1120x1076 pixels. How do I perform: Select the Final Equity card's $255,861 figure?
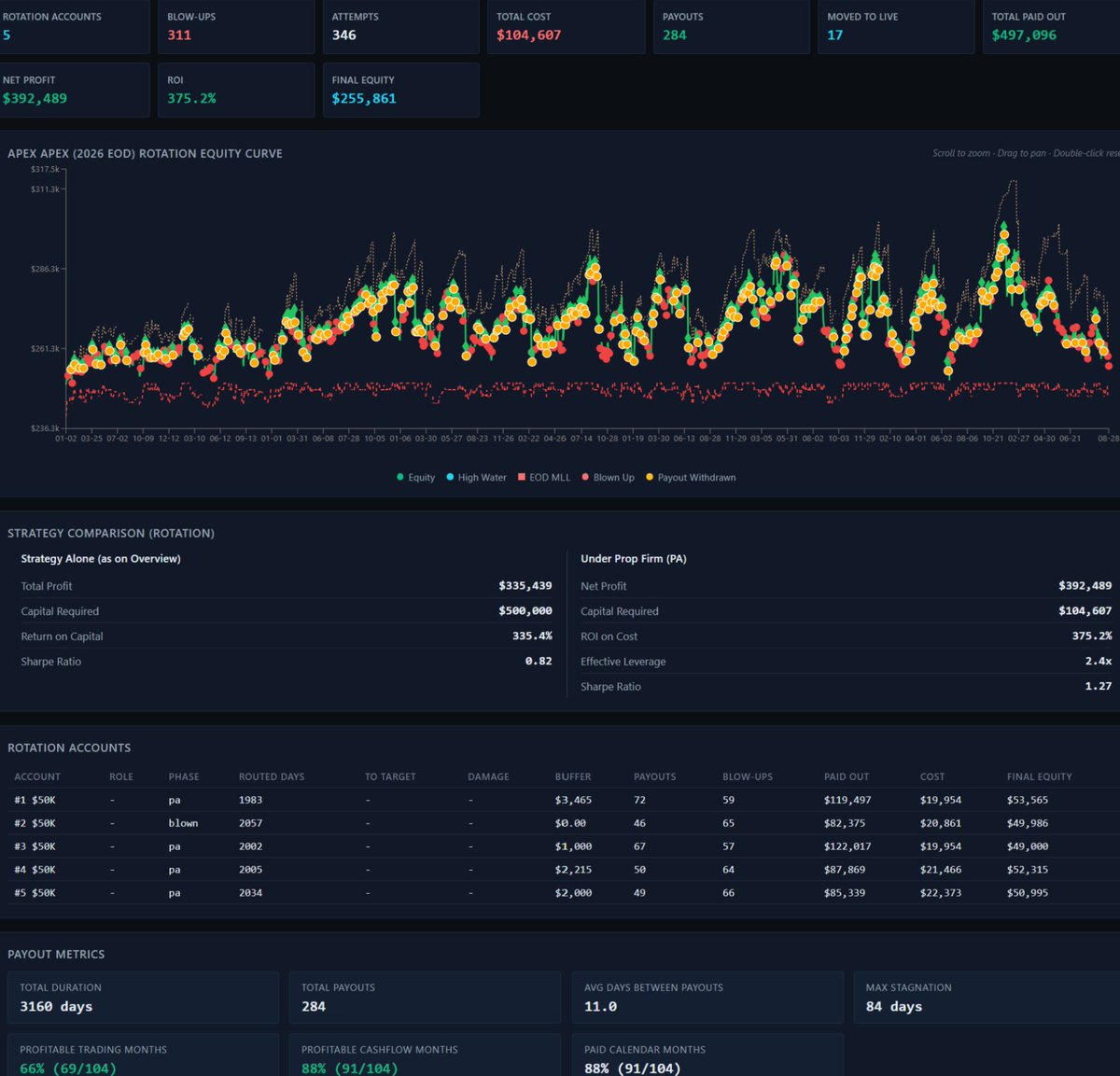[364, 98]
